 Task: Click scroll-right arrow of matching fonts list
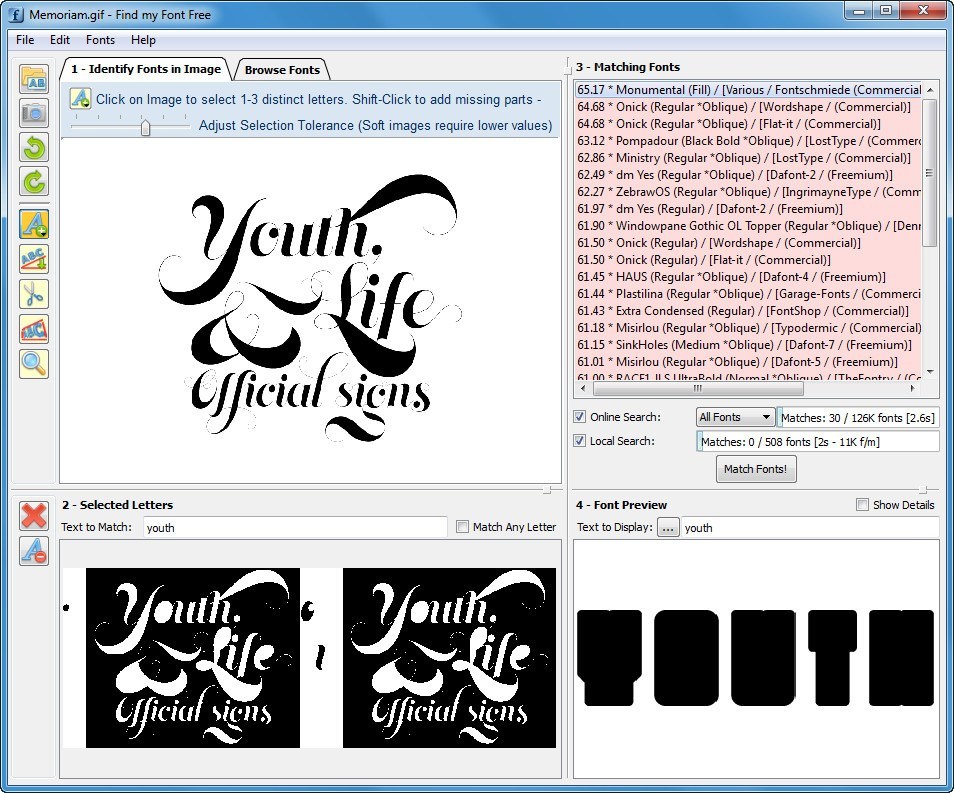[x=912, y=388]
